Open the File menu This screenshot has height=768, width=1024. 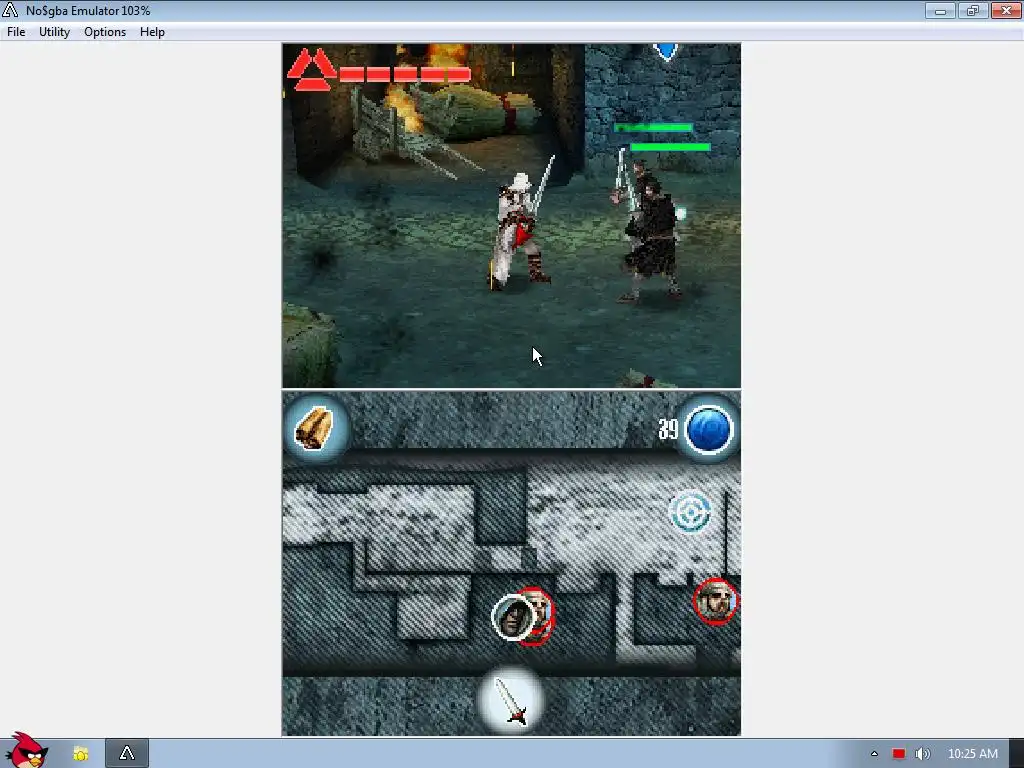[x=16, y=32]
